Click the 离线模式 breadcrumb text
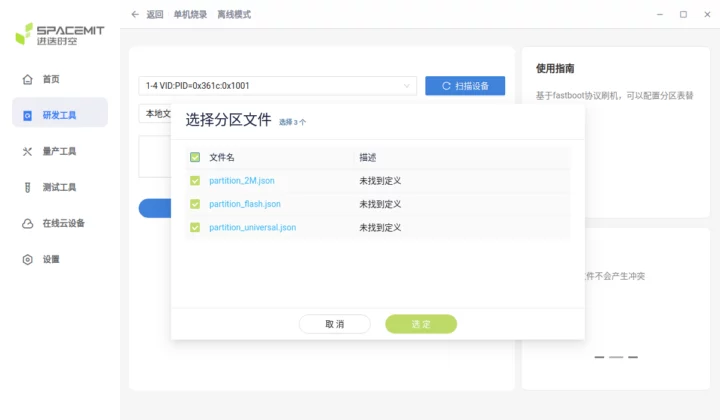 point(234,15)
